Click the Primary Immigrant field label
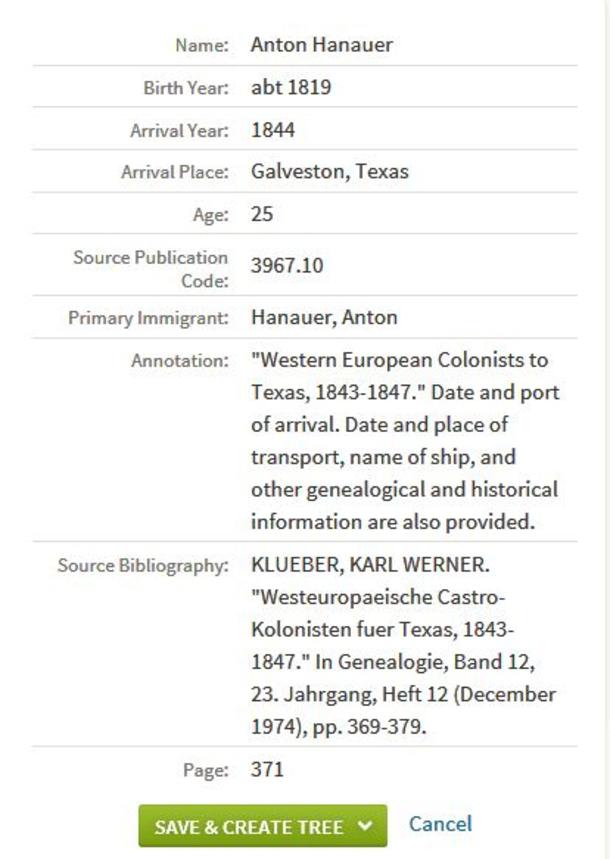 pyautogui.click(x=148, y=318)
